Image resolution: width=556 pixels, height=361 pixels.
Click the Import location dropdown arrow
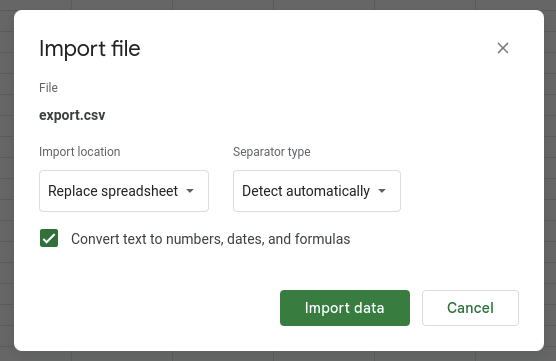point(190,191)
